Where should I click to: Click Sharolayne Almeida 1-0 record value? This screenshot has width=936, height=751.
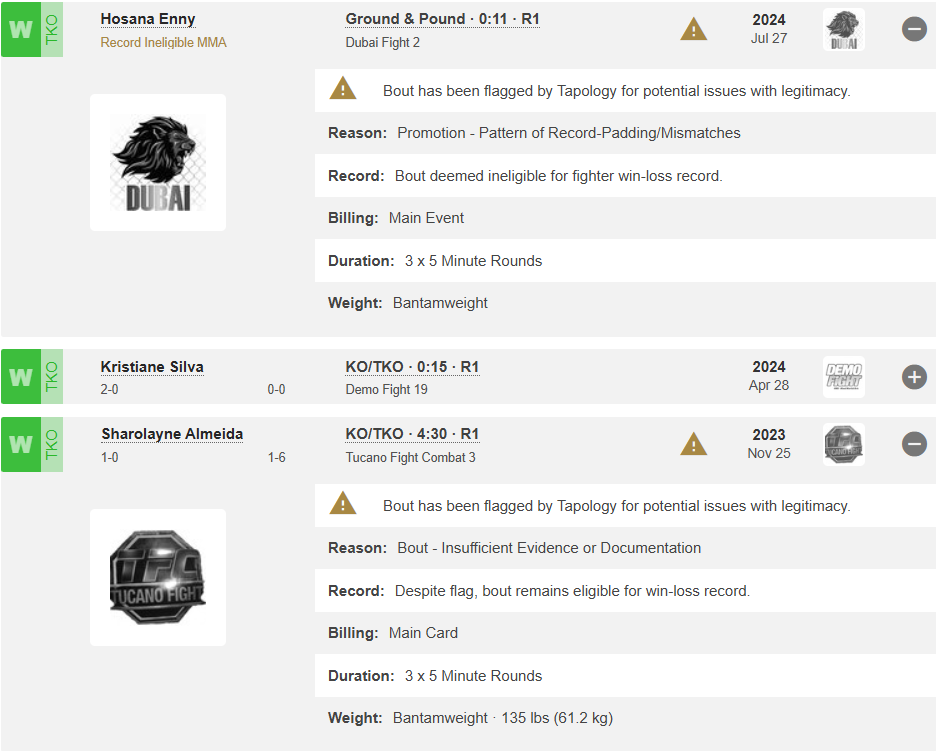click(x=109, y=458)
